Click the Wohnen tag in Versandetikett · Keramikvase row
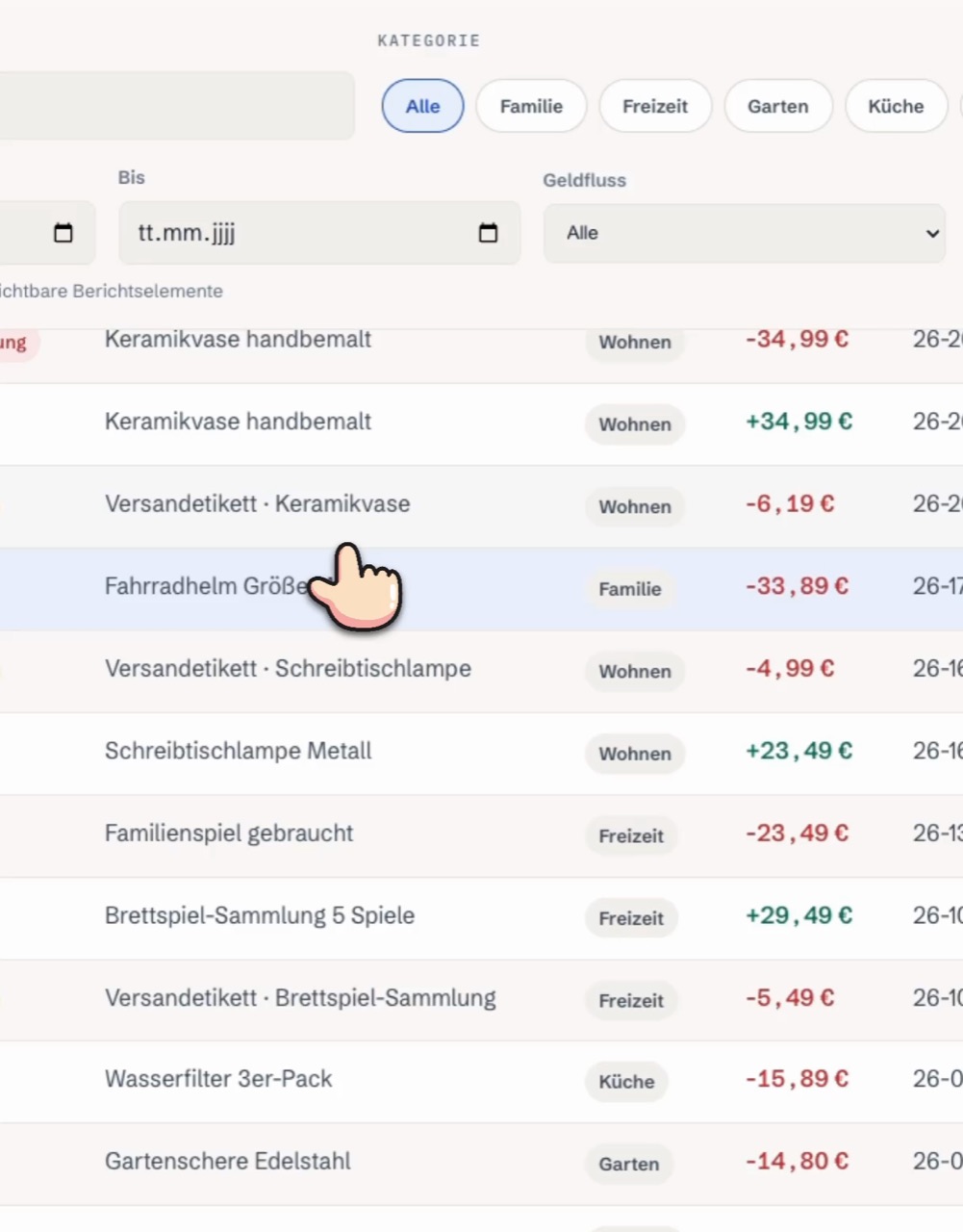 point(635,506)
